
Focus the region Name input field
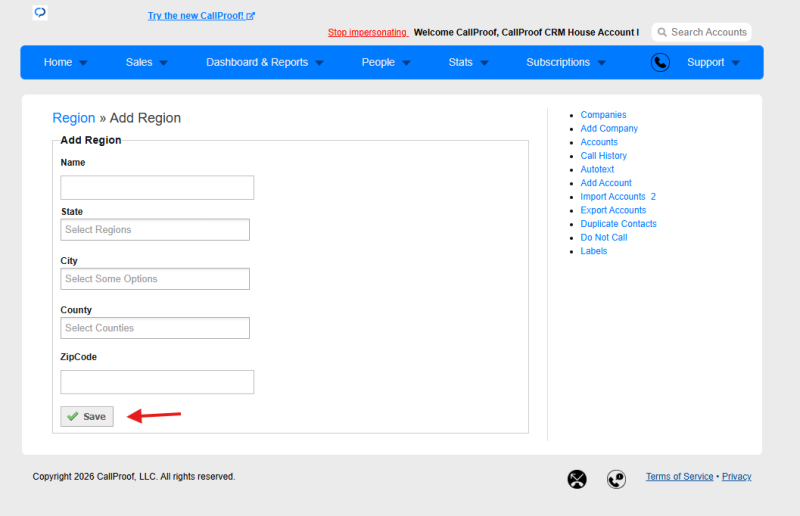tap(157, 187)
